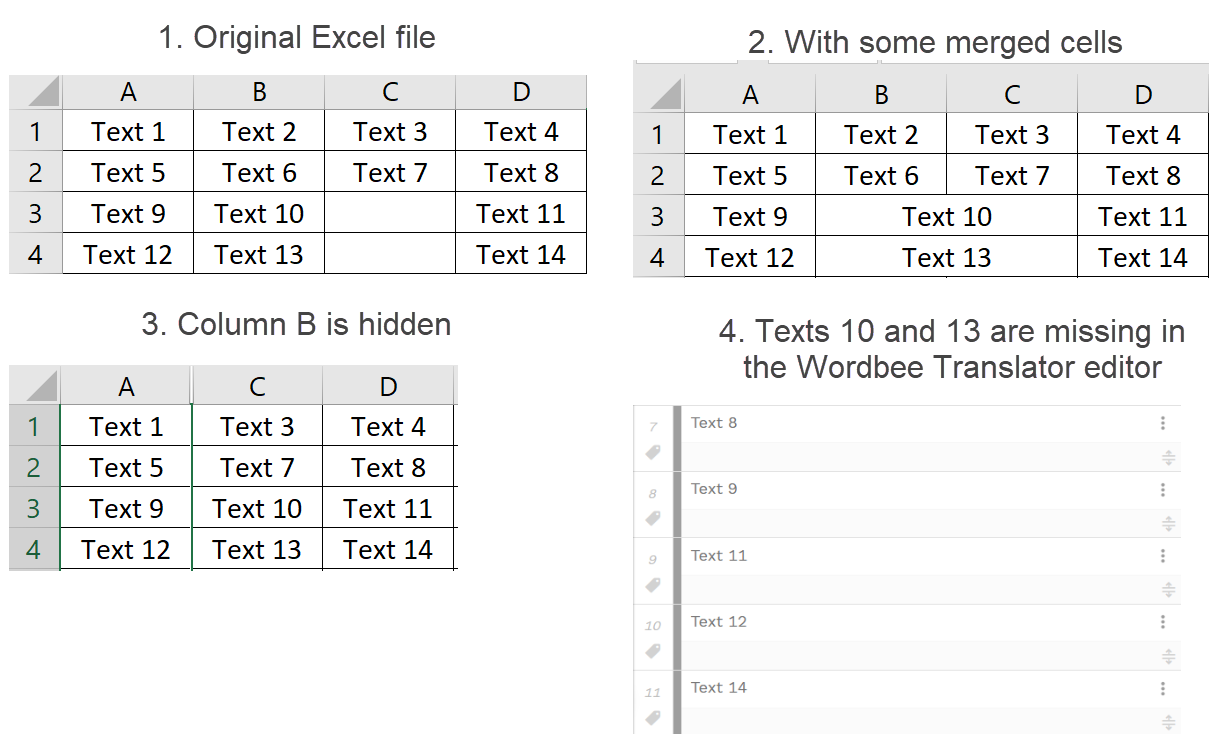
Task: Click the translation field under Text 8 segment
Action: (x=915, y=457)
